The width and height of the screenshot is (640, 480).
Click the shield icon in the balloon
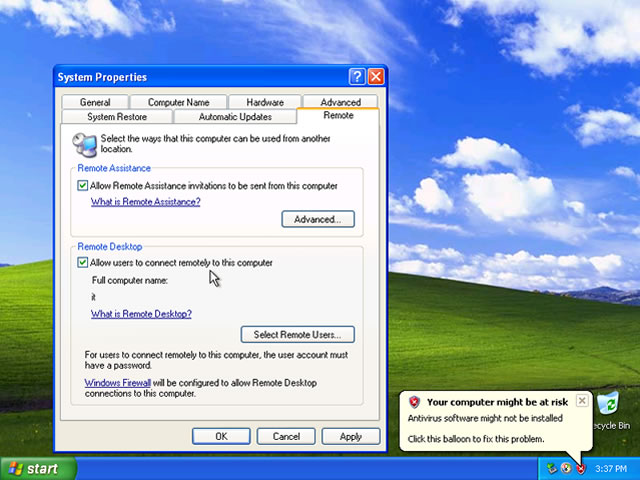414,402
